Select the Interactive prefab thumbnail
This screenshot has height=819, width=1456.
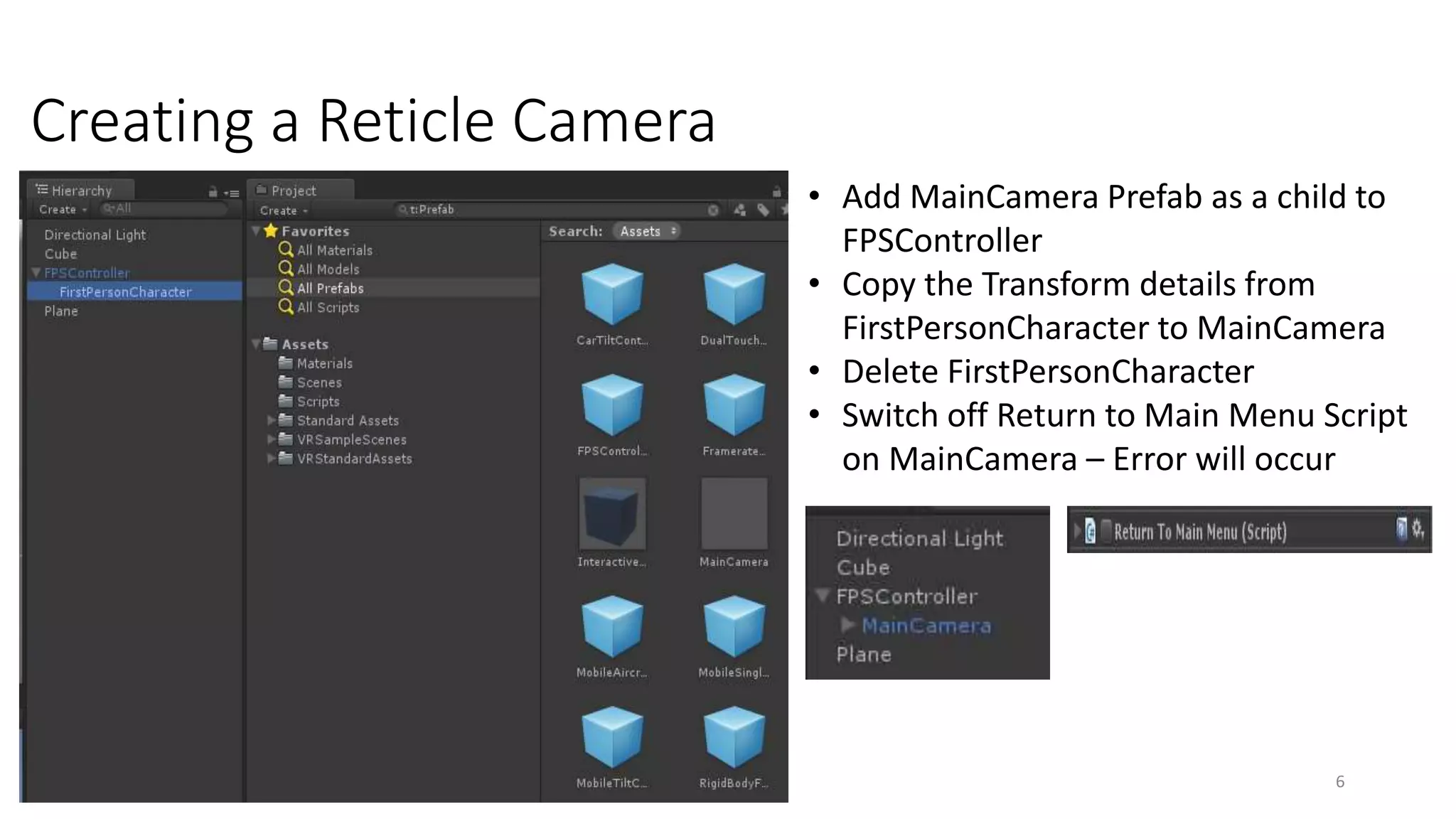click(612, 513)
